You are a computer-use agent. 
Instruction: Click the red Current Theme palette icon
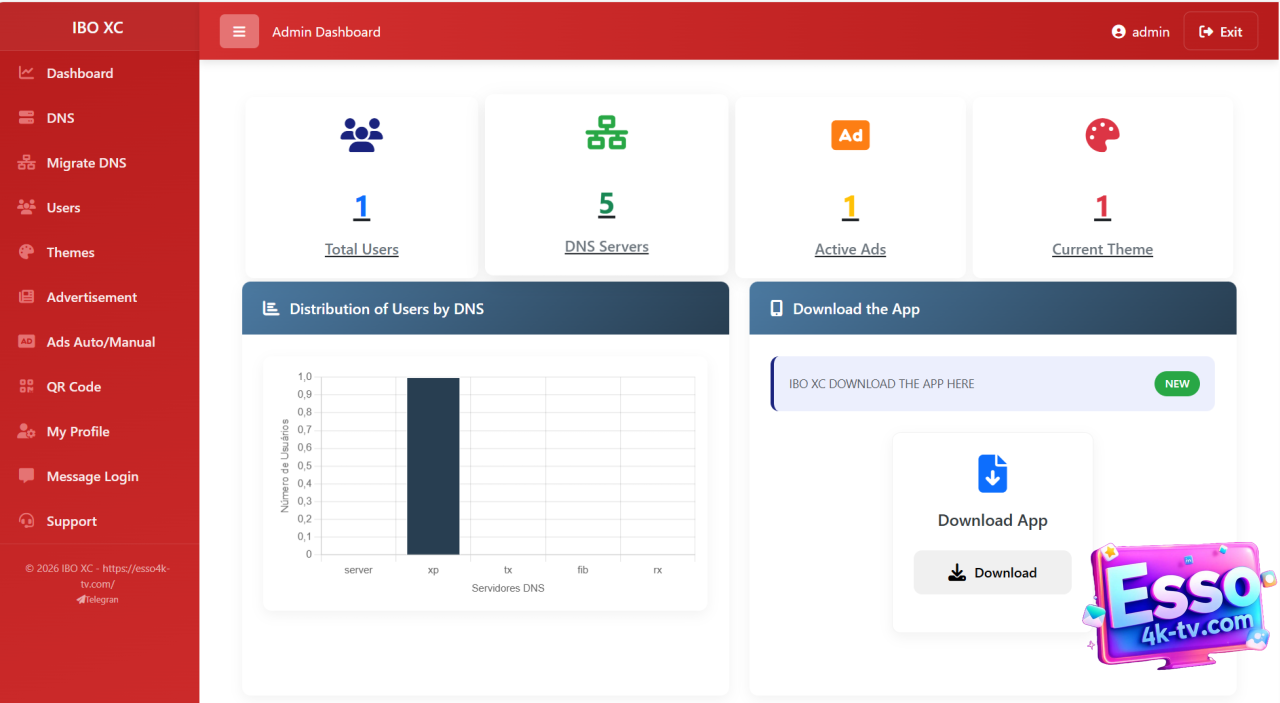pyautogui.click(x=1102, y=135)
